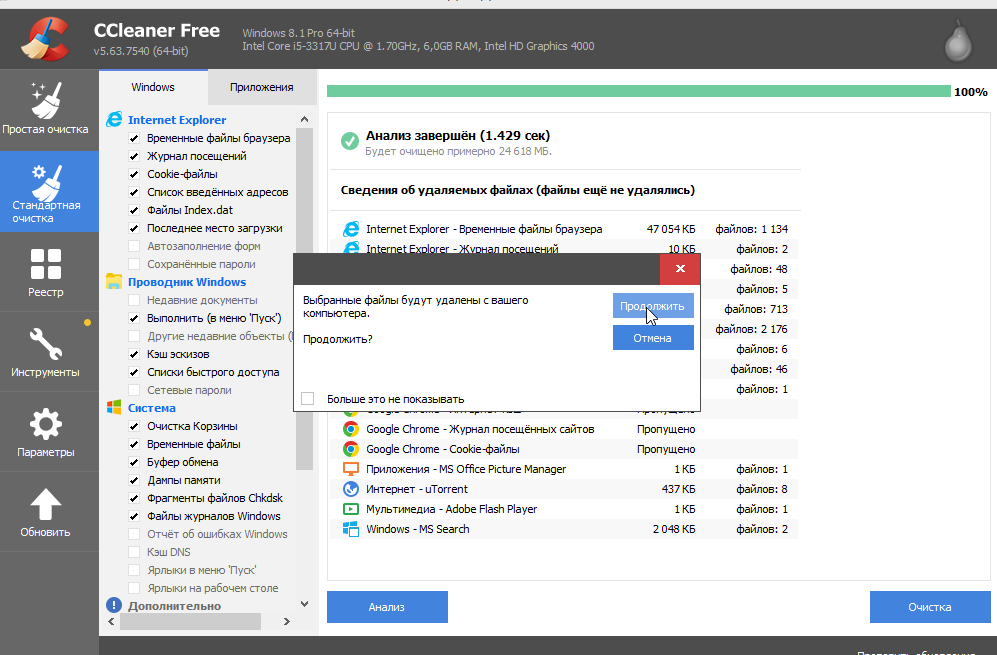Click Продолжить button in dialog

(x=653, y=306)
